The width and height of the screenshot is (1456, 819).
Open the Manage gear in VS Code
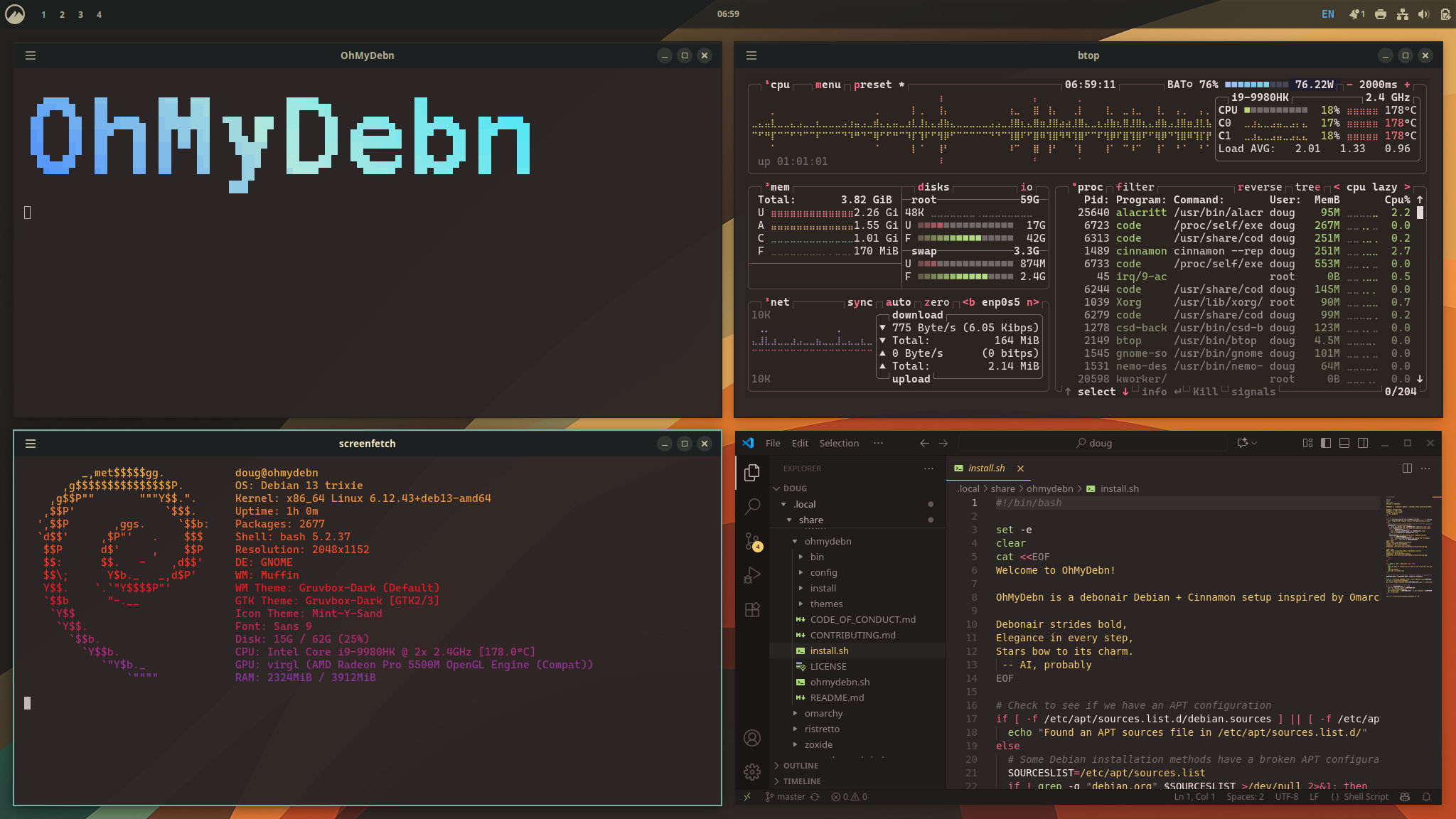[x=752, y=772]
